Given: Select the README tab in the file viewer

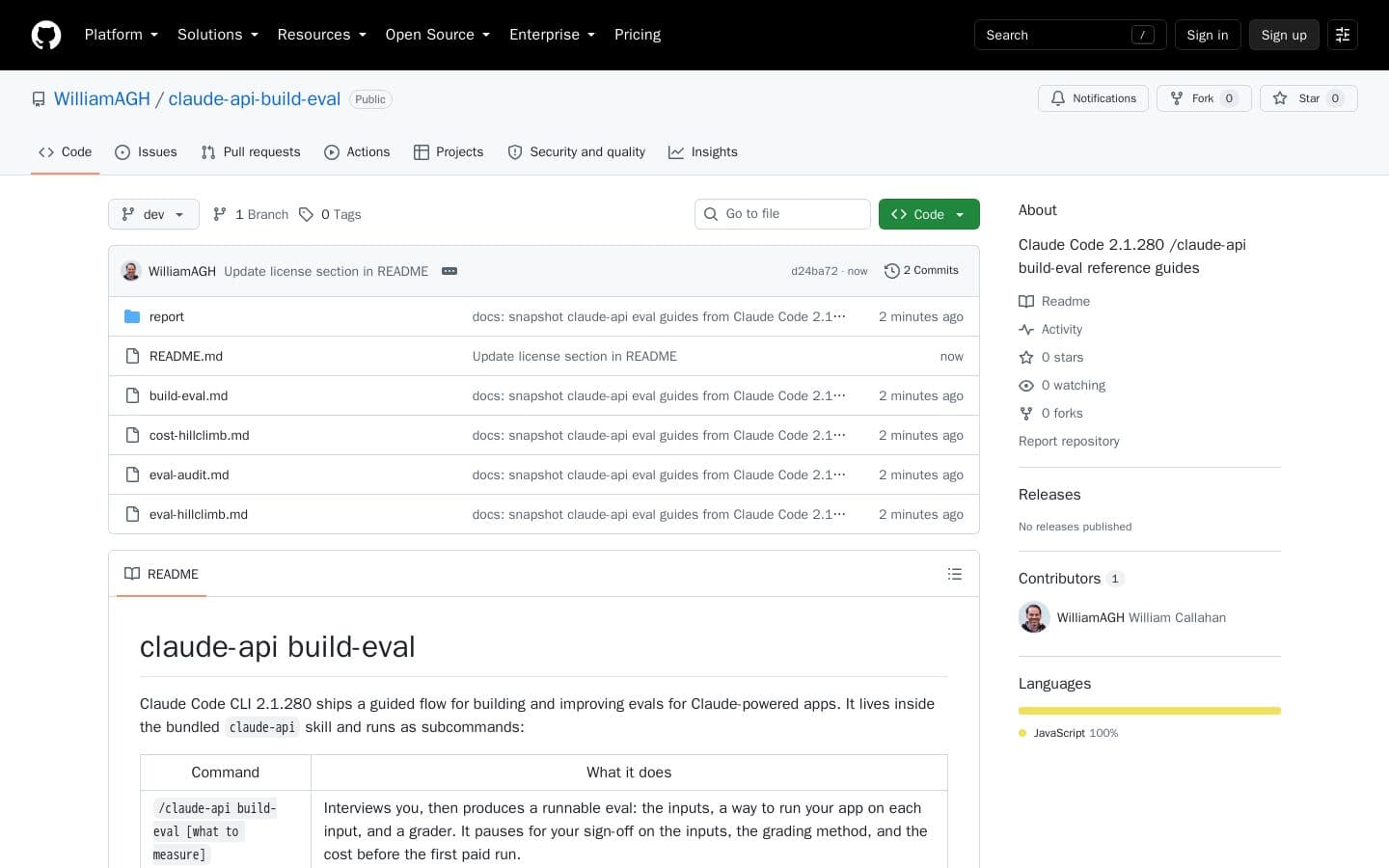Looking at the screenshot, I should (161, 574).
